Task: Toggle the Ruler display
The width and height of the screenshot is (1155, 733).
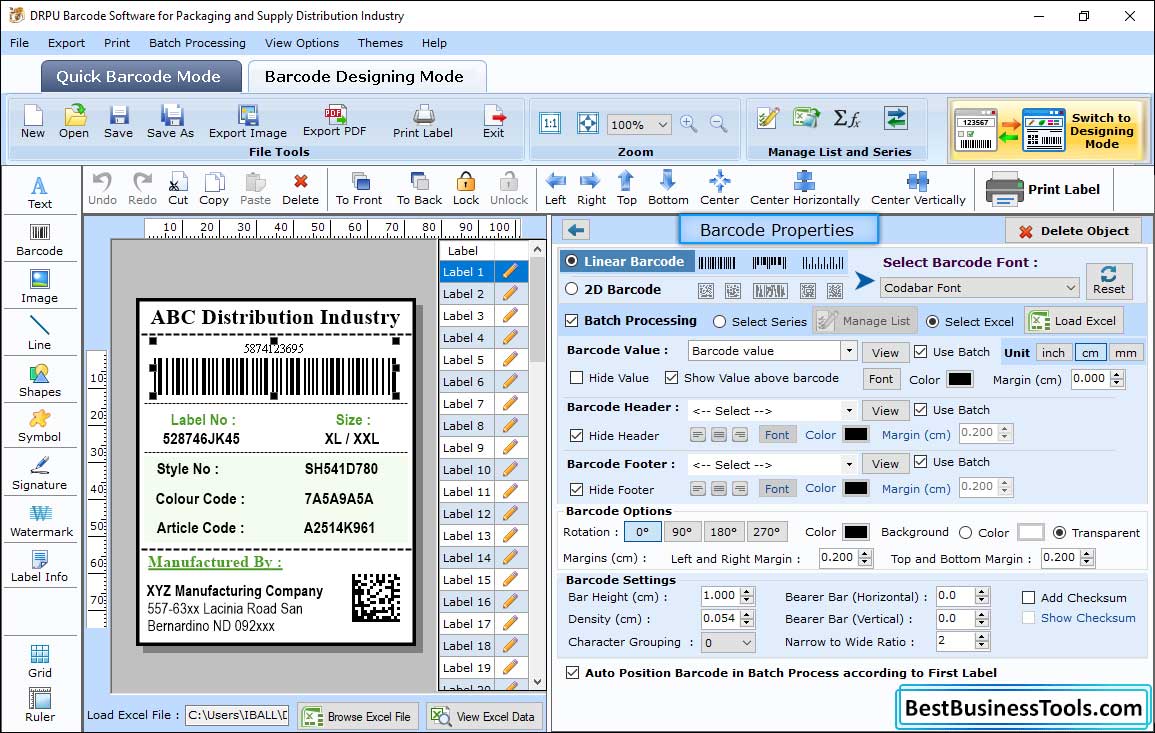Action: tap(40, 705)
